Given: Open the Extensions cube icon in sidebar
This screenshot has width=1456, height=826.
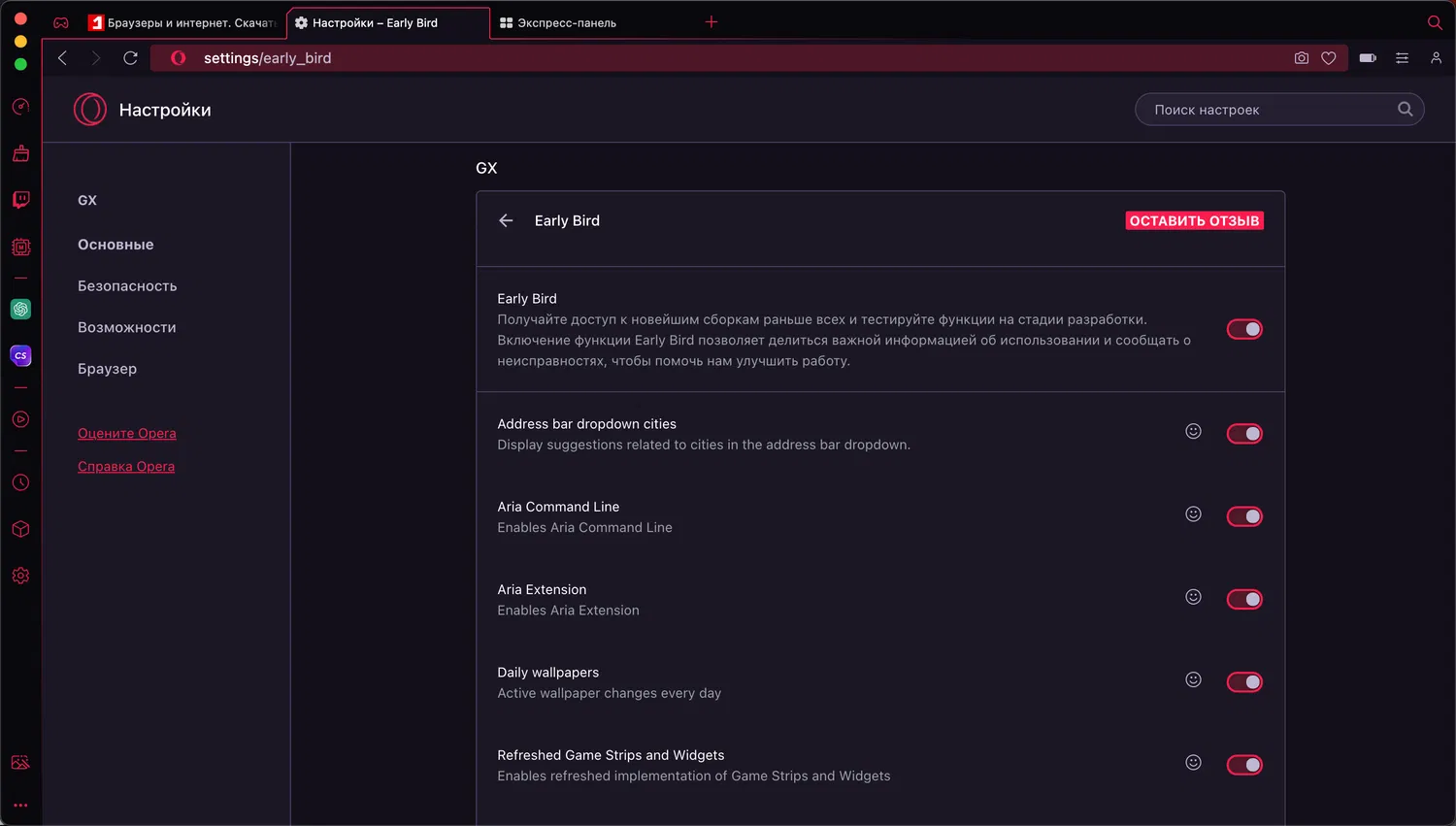Looking at the screenshot, I should pos(20,529).
